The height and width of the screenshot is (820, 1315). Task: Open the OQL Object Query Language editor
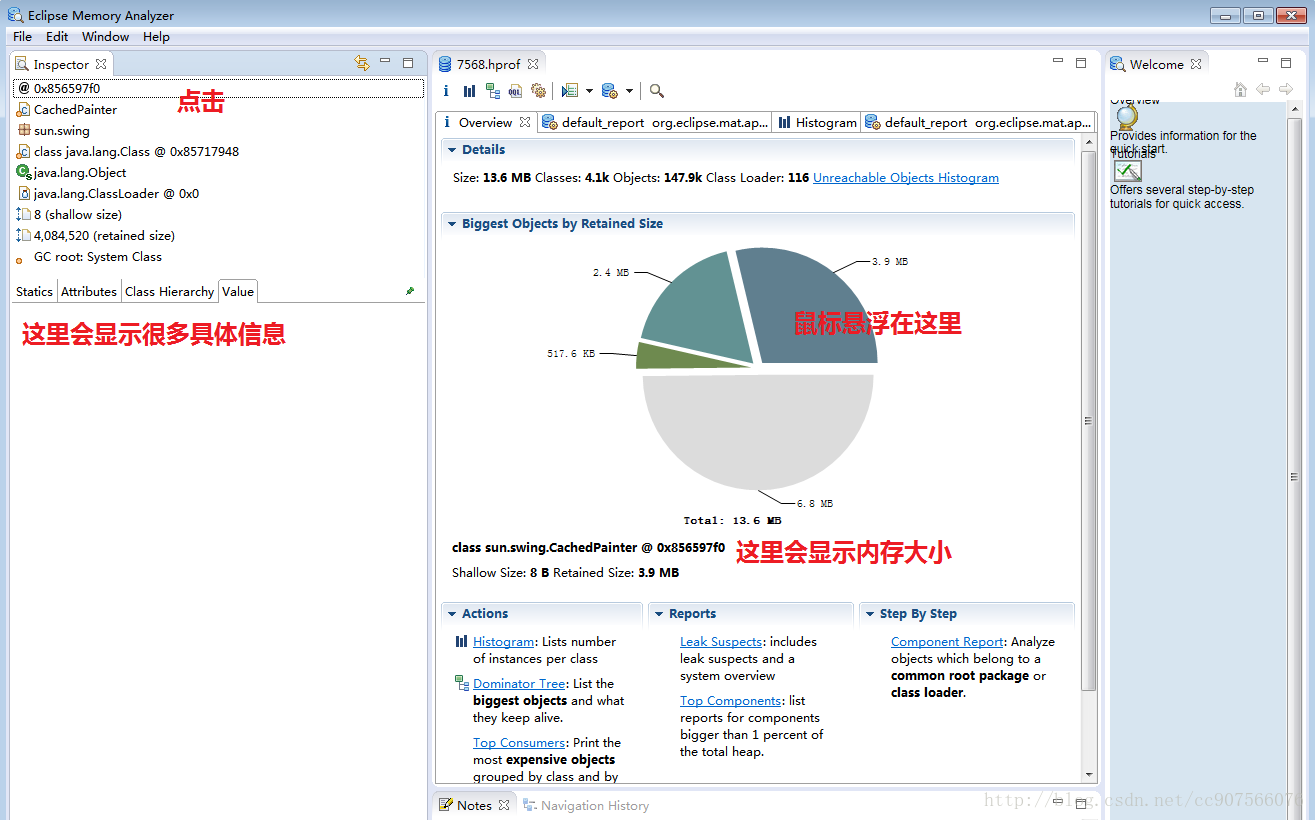coord(515,91)
